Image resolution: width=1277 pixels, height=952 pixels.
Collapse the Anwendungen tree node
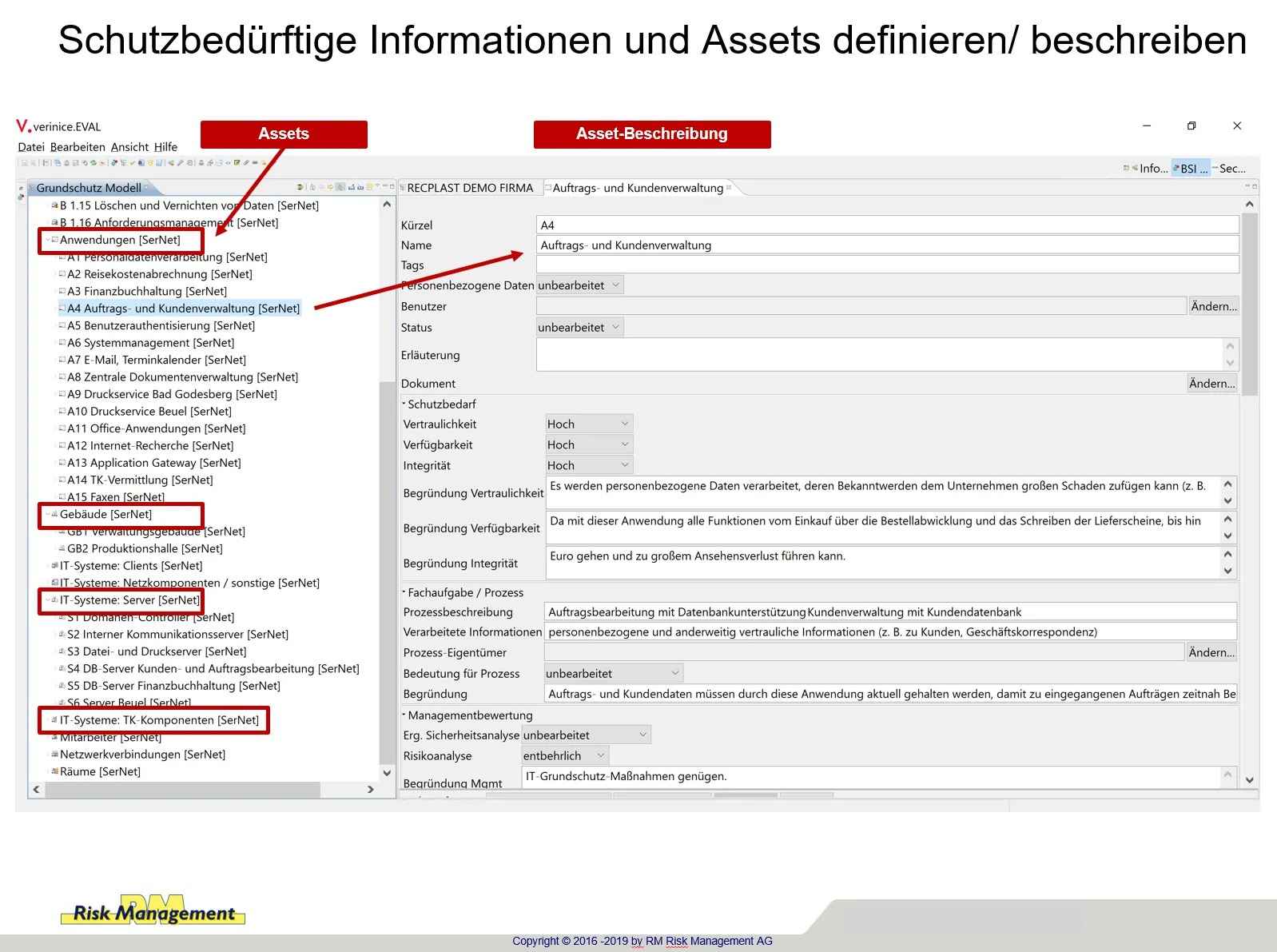point(46,241)
